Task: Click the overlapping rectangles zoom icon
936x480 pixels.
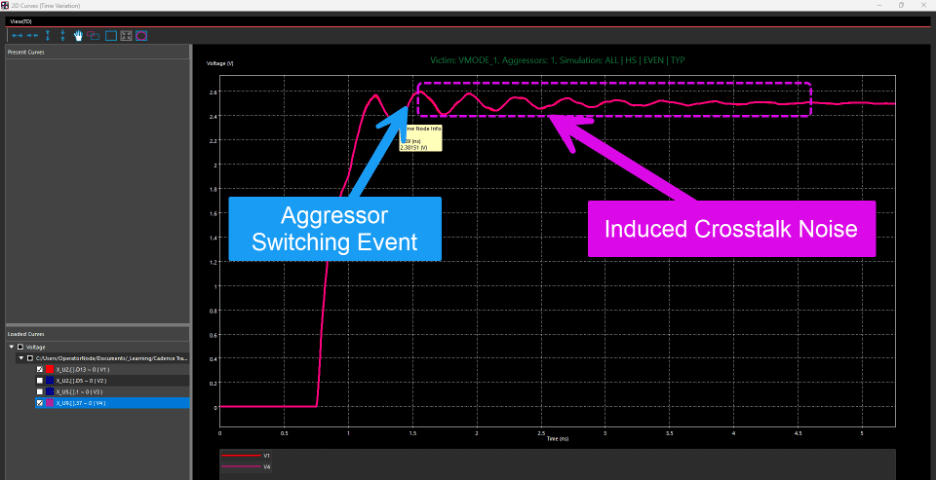Action: (93, 36)
